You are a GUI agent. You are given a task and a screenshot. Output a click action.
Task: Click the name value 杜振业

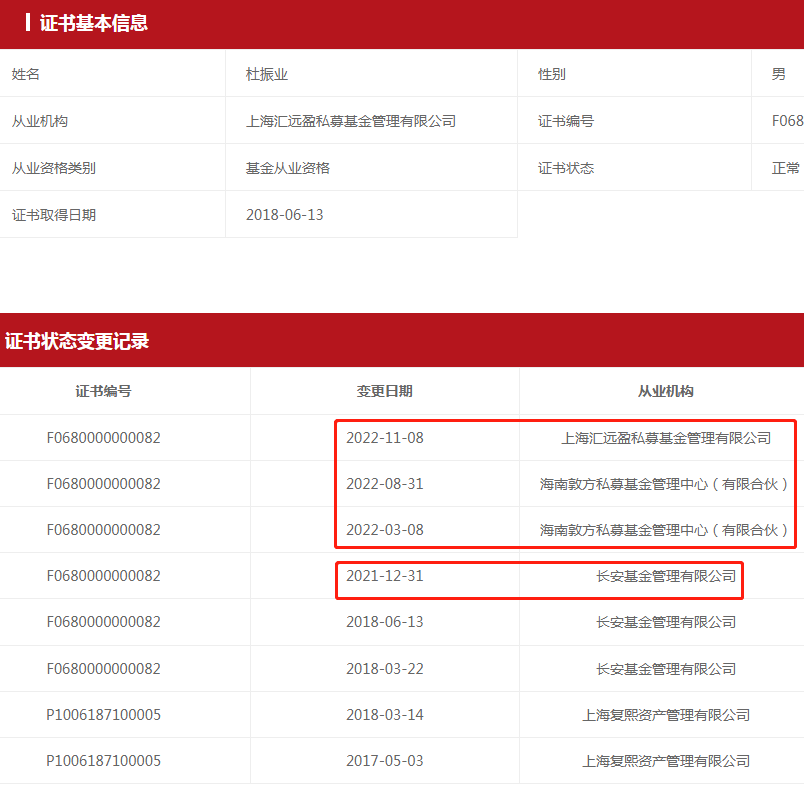[267, 74]
